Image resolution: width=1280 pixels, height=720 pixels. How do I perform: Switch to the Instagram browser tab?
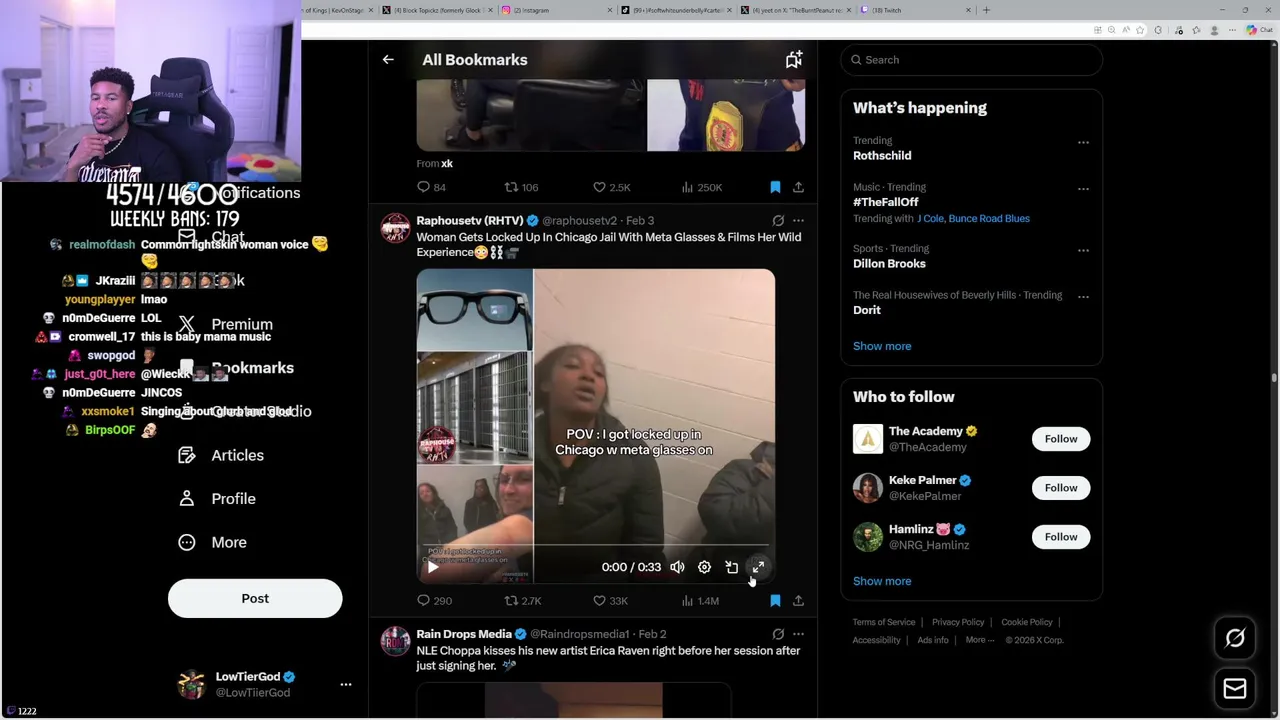coord(556,10)
